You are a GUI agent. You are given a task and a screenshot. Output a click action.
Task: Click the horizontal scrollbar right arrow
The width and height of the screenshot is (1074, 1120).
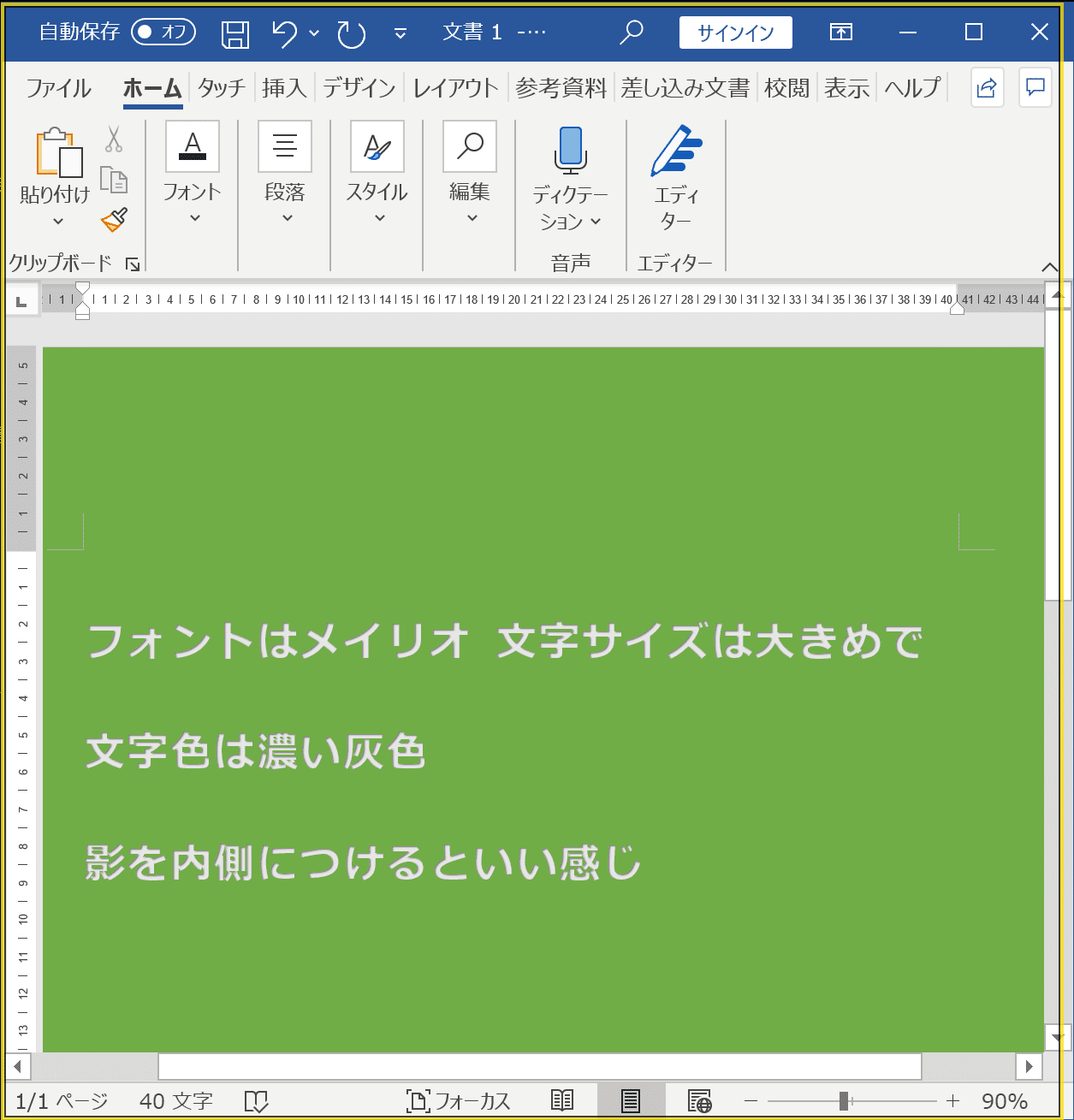(1029, 1066)
